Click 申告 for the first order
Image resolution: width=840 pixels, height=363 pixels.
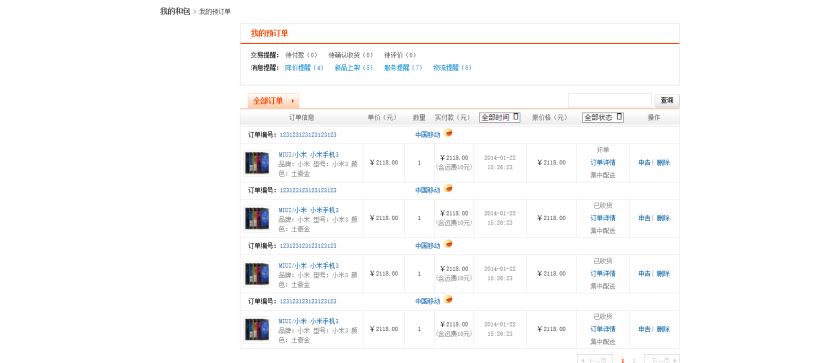644,163
